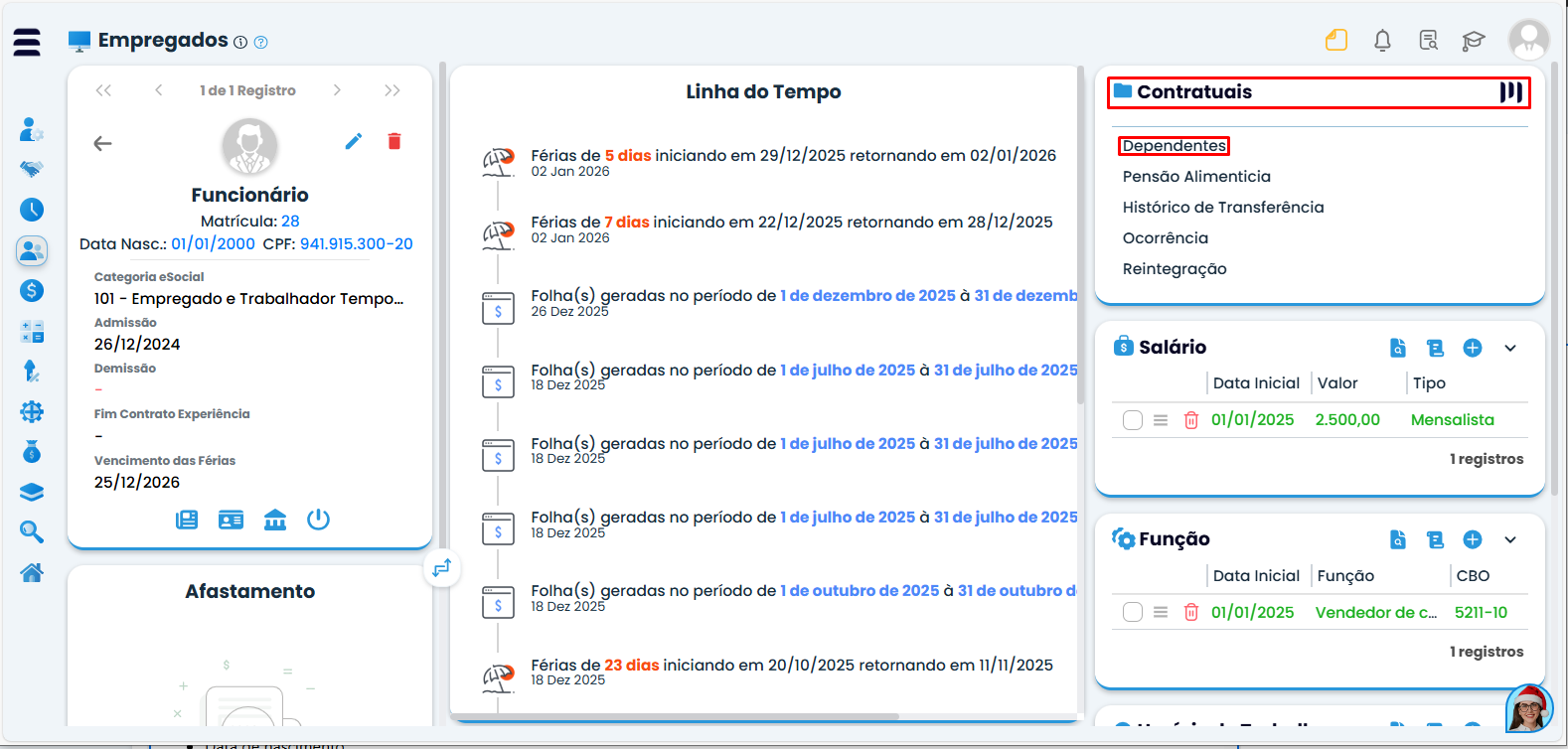Open the document search icon in header
1568x749 pixels.
click(x=1429, y=41)
